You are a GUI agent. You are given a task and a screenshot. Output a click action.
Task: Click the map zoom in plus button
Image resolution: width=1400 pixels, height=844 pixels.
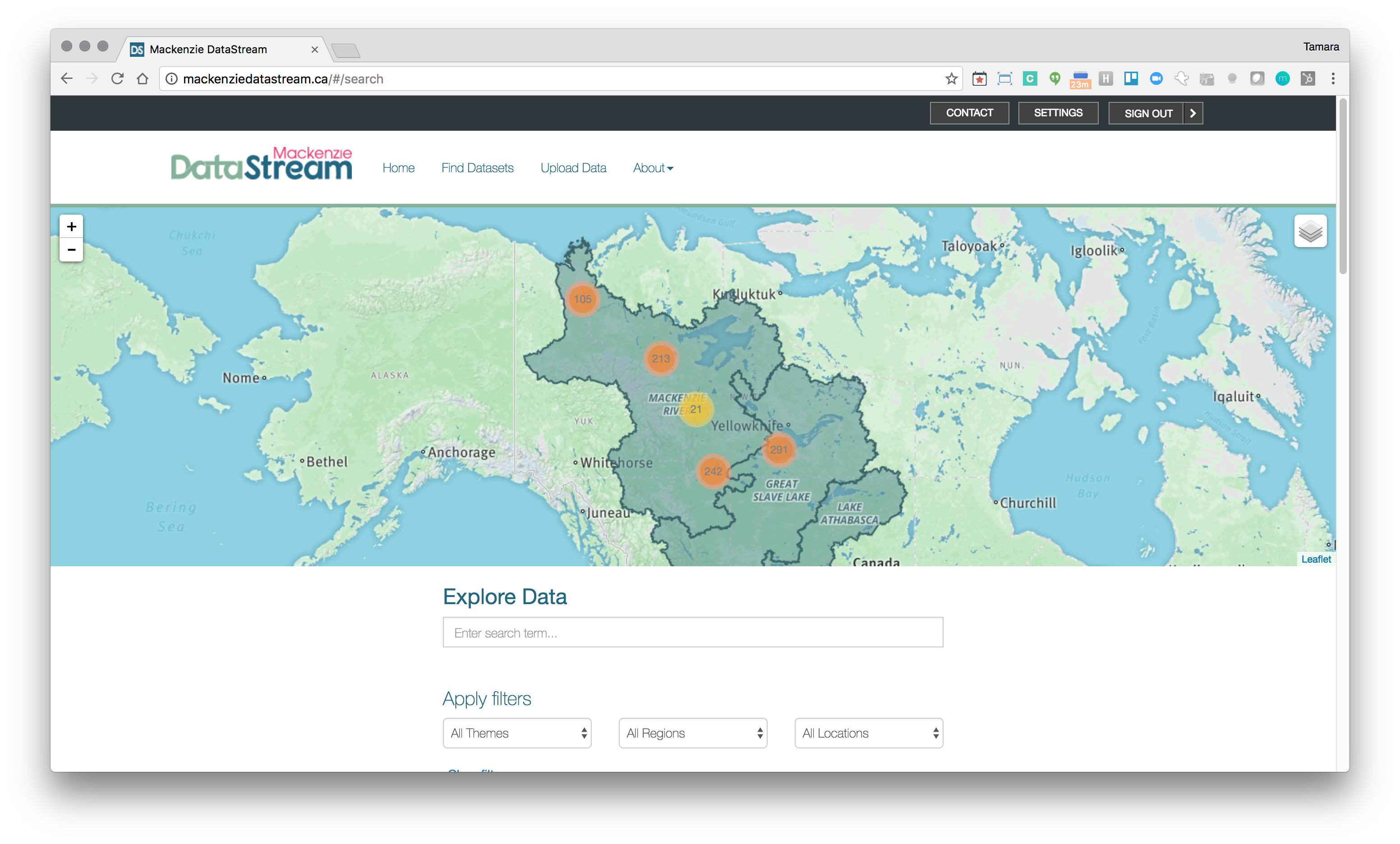coord(71,227)
